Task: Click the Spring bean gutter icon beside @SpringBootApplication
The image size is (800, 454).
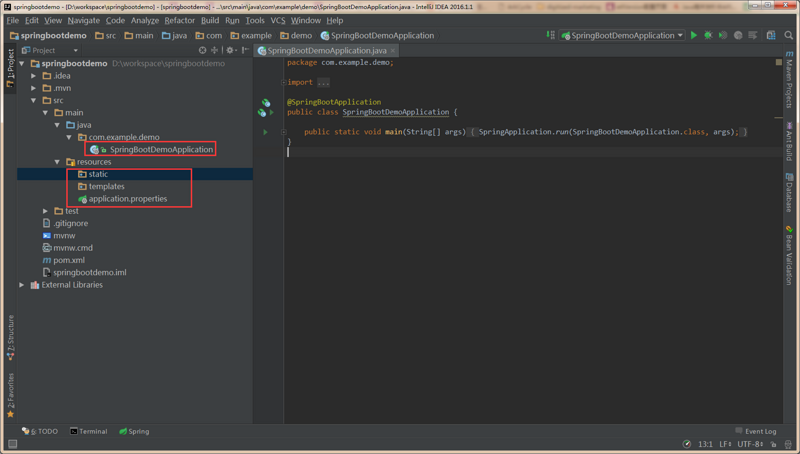Action: pyautogui.click(x=266, y=103)
